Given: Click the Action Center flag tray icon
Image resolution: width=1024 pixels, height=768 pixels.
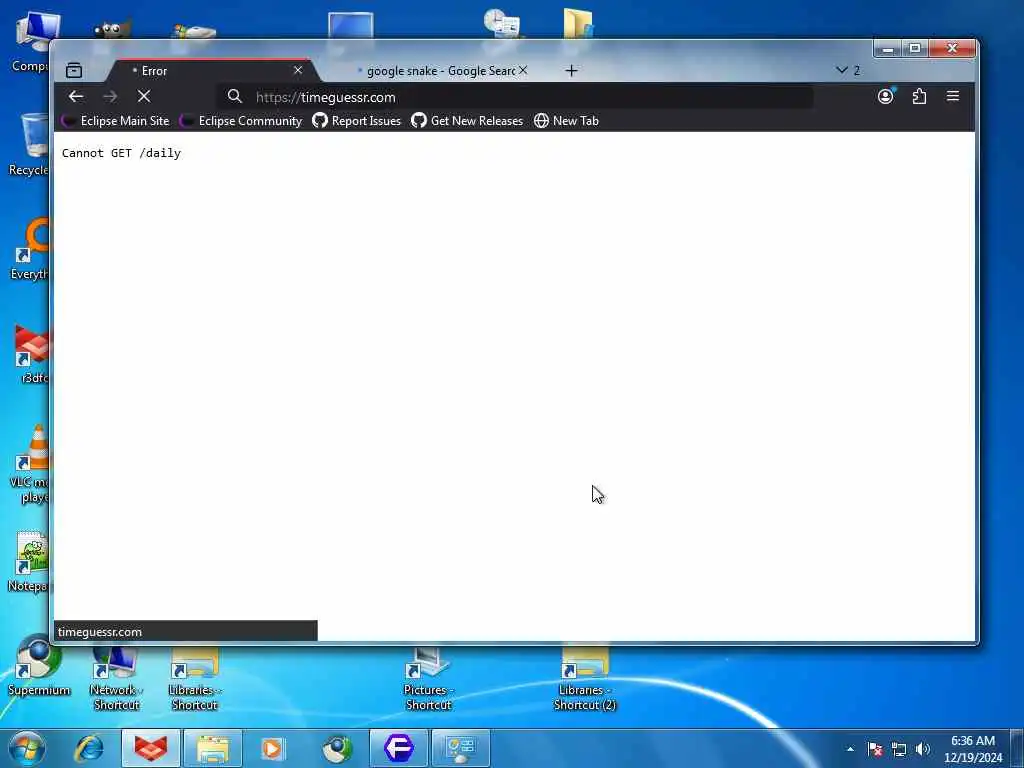Looking at the screenshot, I should (x=875, y=749).
